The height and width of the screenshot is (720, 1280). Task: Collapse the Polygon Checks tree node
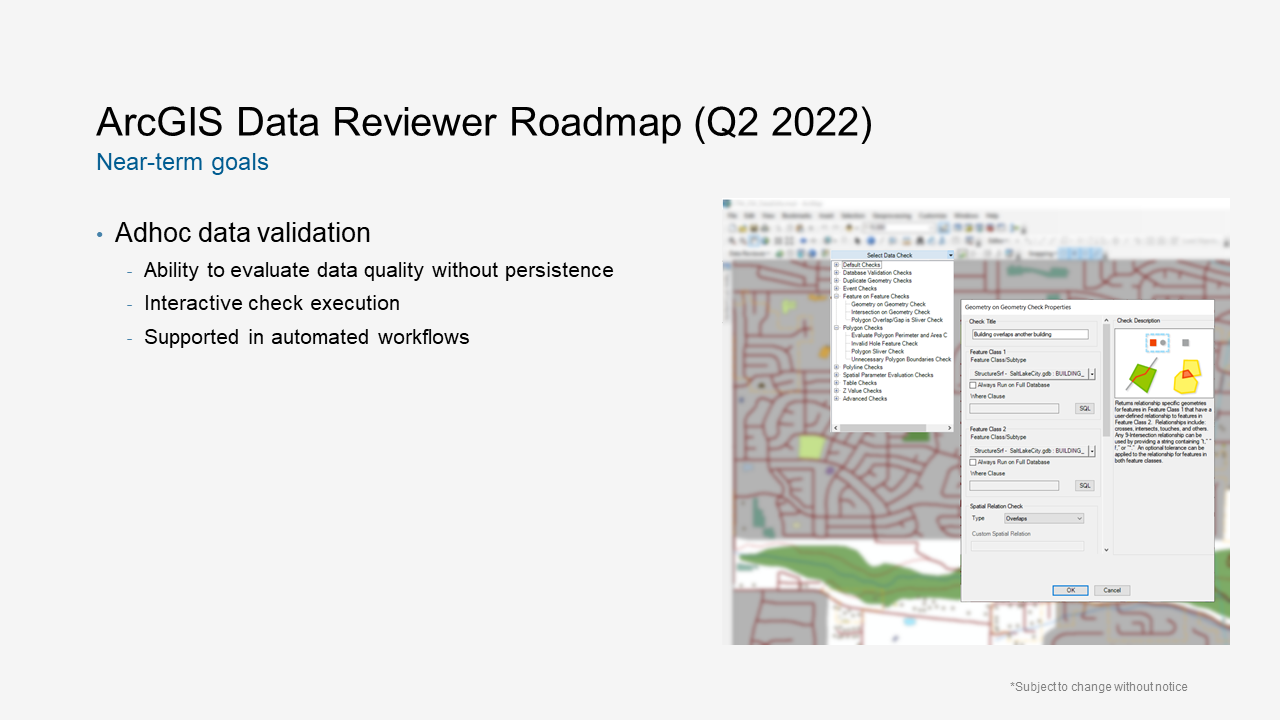point(835,327)
